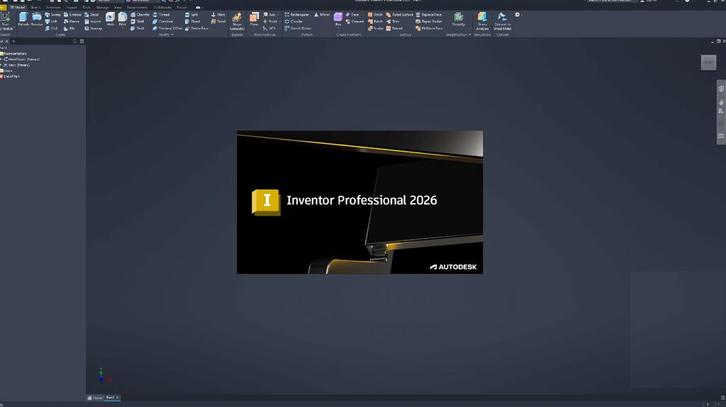Select the Simplify tool

click(458, 19)
